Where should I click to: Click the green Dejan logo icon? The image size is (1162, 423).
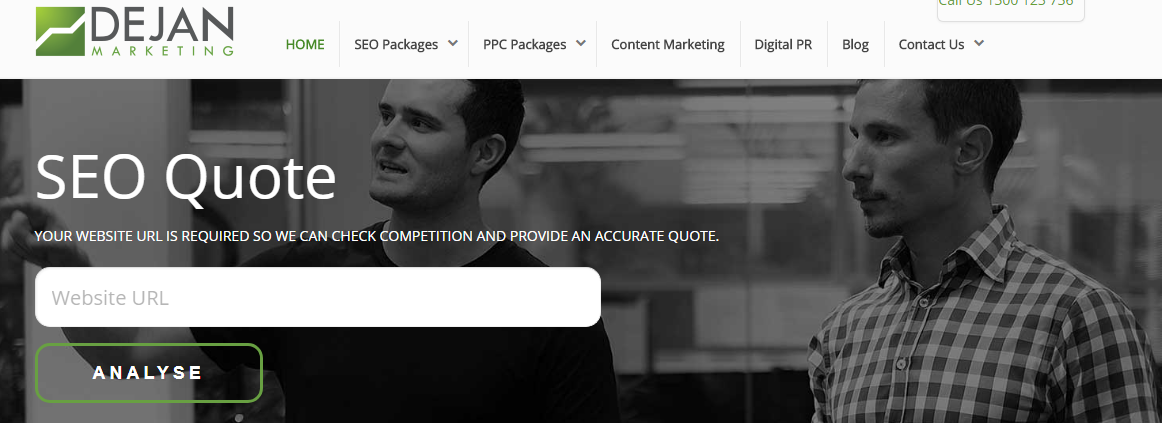(x=60, y=31)
